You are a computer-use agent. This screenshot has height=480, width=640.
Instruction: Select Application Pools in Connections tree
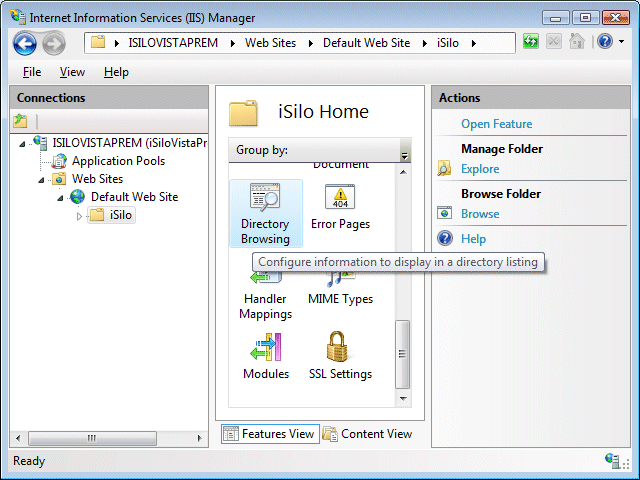coord(118,161)
